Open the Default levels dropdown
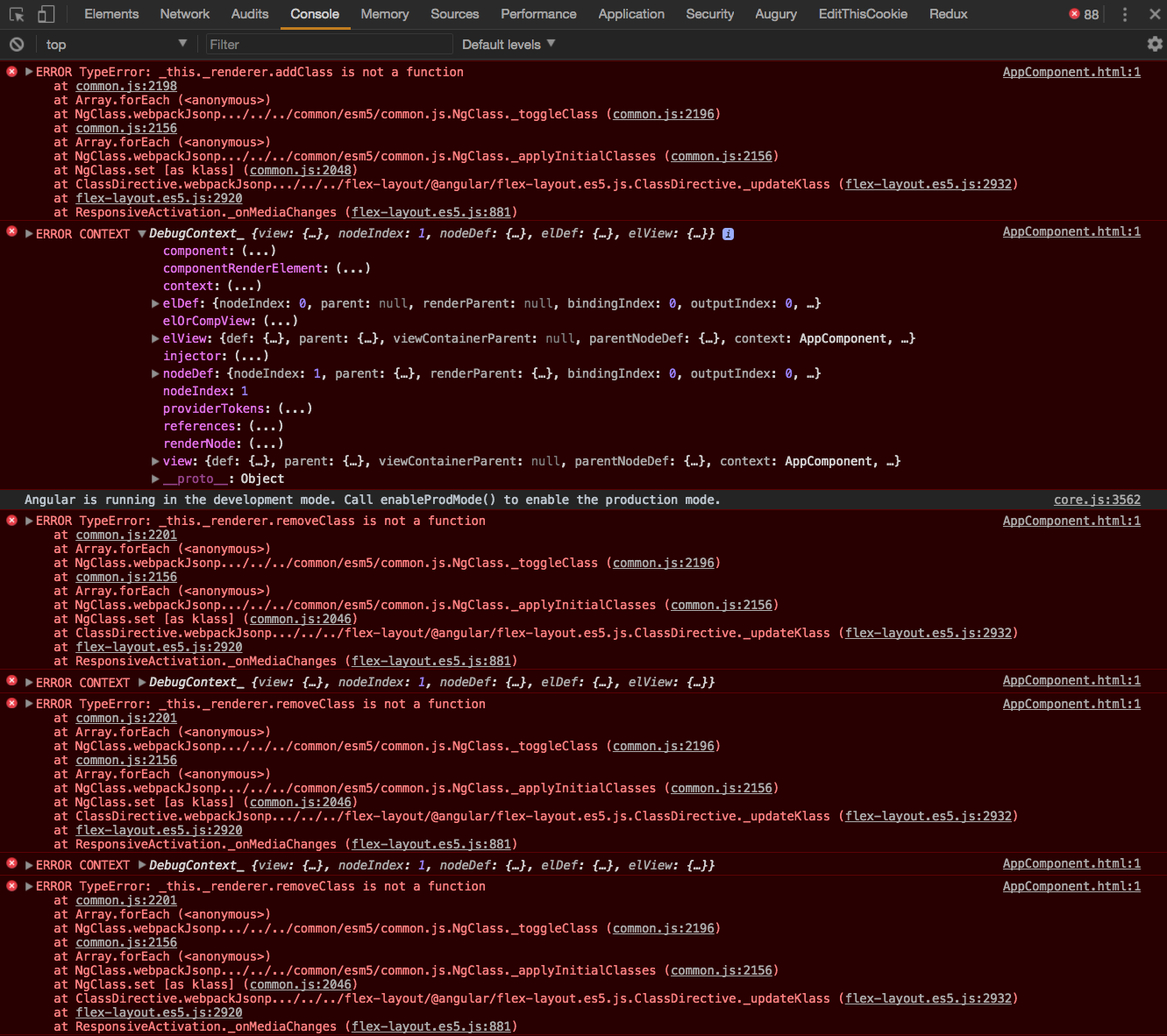 pos(507,44)
